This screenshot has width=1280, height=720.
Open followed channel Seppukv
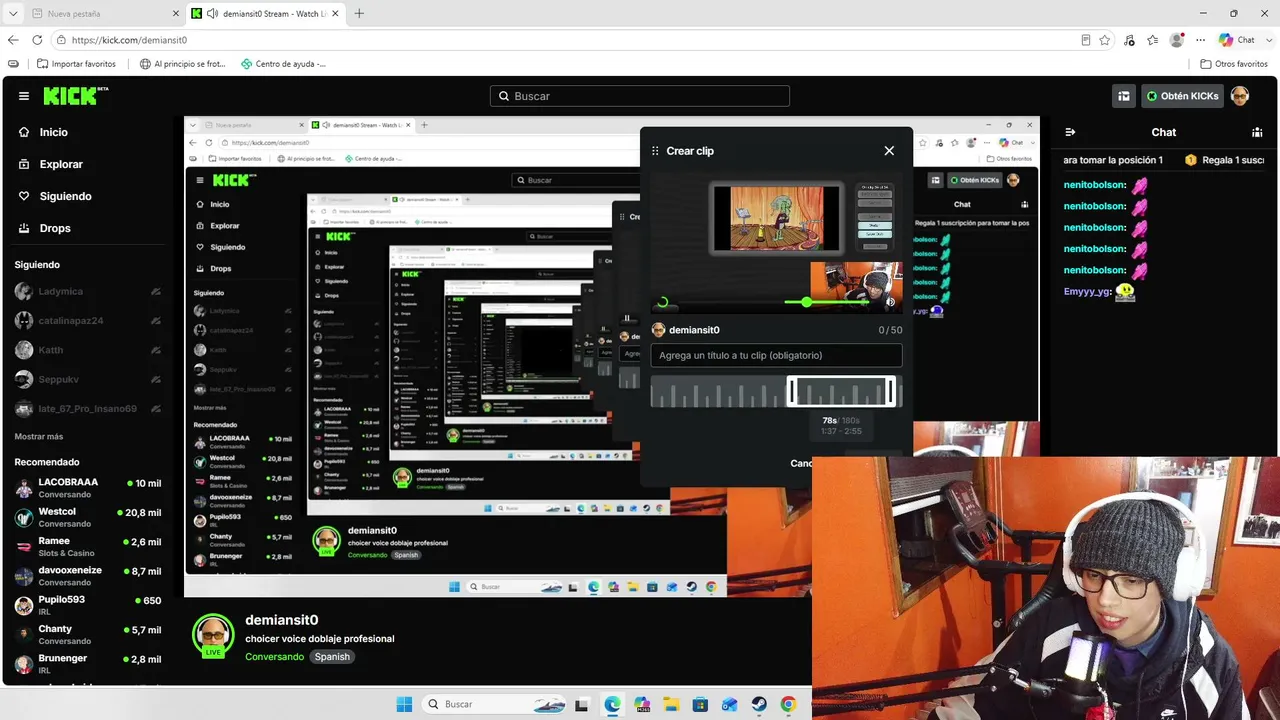click(x=88, y=380)
